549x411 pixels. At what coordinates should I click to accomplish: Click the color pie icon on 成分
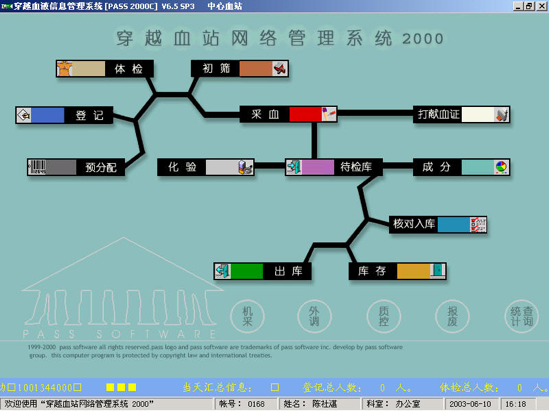pos(501,167)
